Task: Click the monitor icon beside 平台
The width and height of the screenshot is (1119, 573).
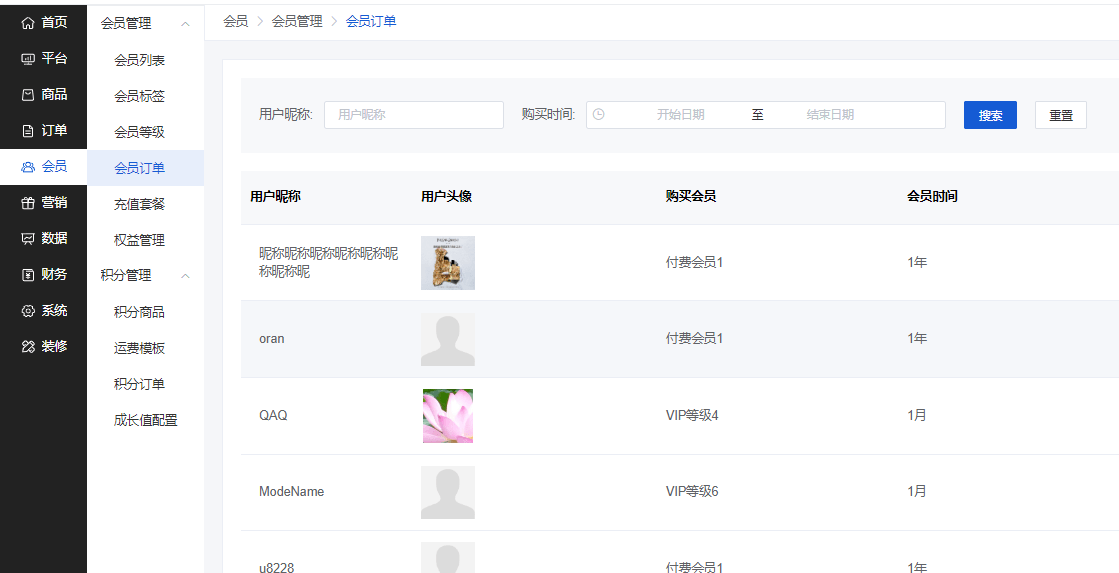Action: pos(28,59)
